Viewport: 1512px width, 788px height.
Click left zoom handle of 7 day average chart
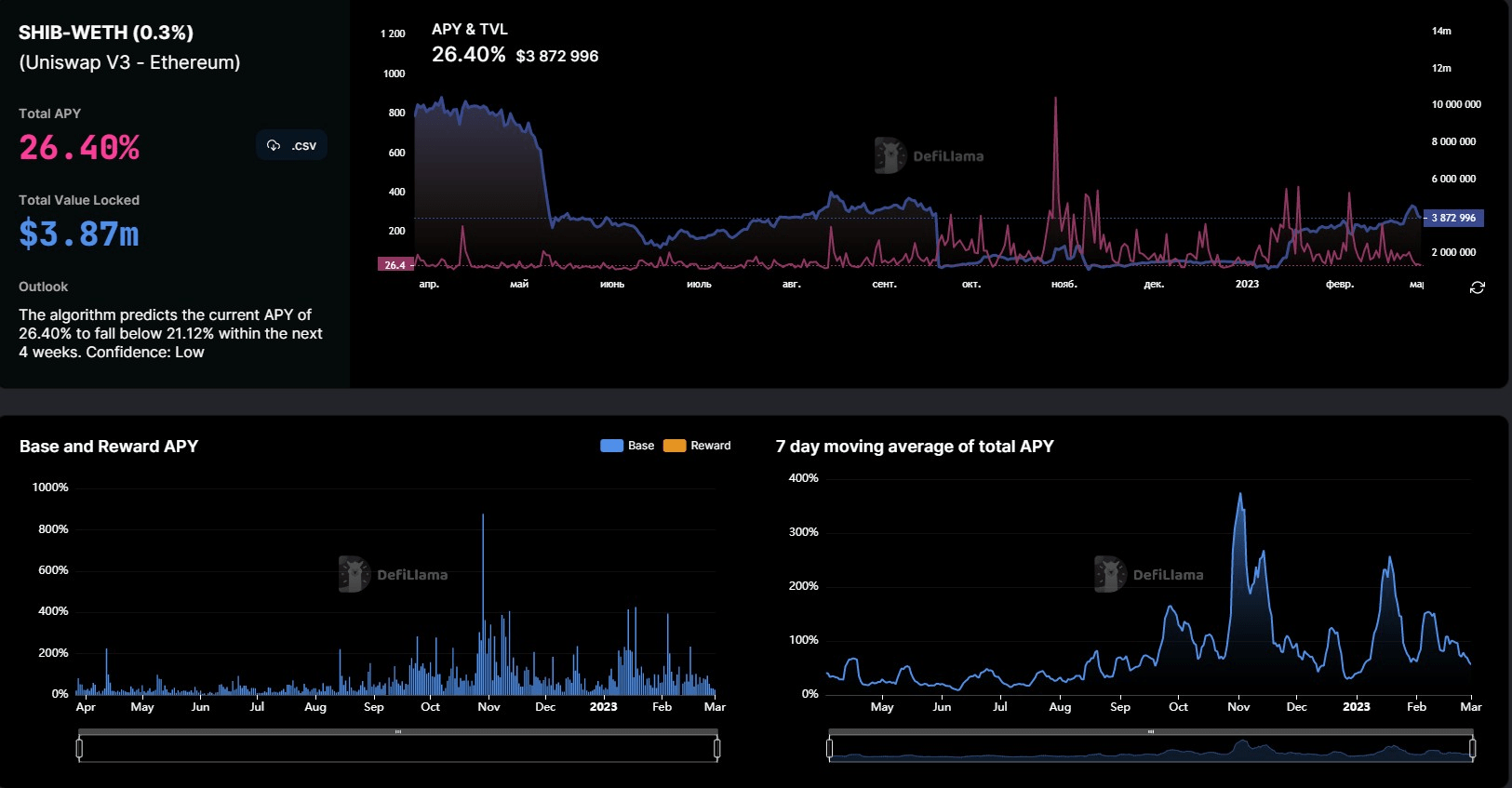pos(829,748)
